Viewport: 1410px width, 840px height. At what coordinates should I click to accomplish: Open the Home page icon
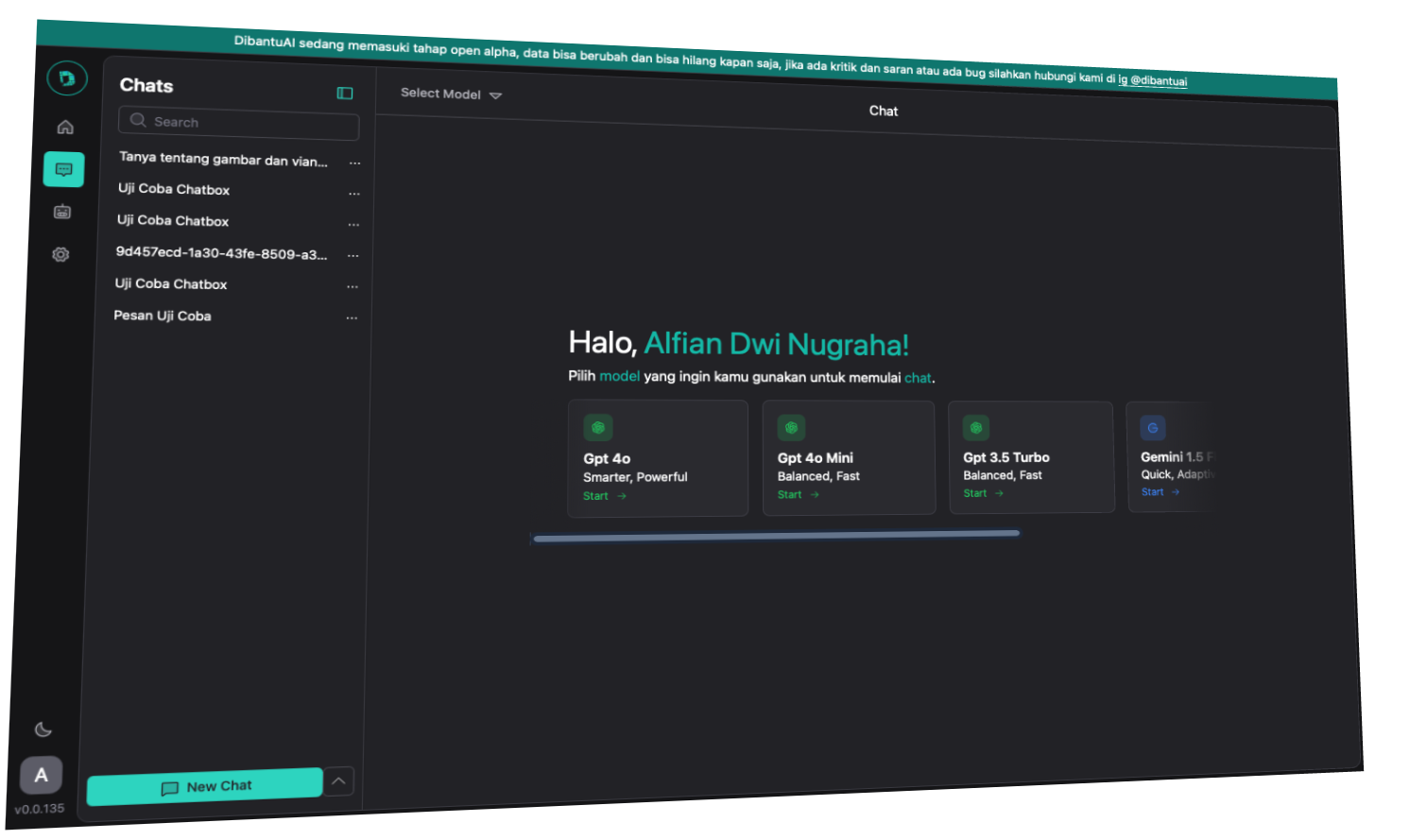pos(65,128)
